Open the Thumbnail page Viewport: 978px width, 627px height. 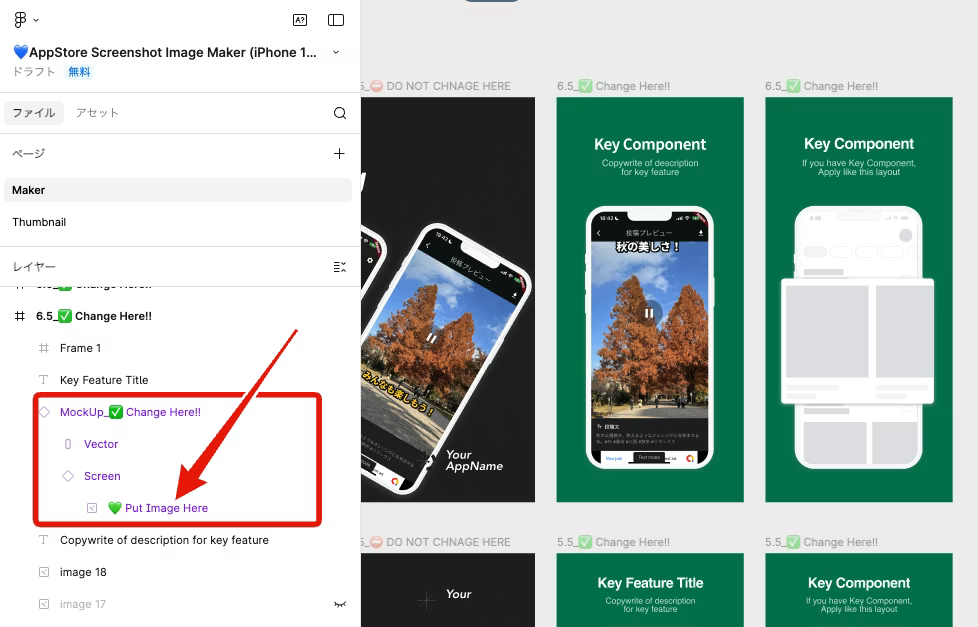(39, 222)
